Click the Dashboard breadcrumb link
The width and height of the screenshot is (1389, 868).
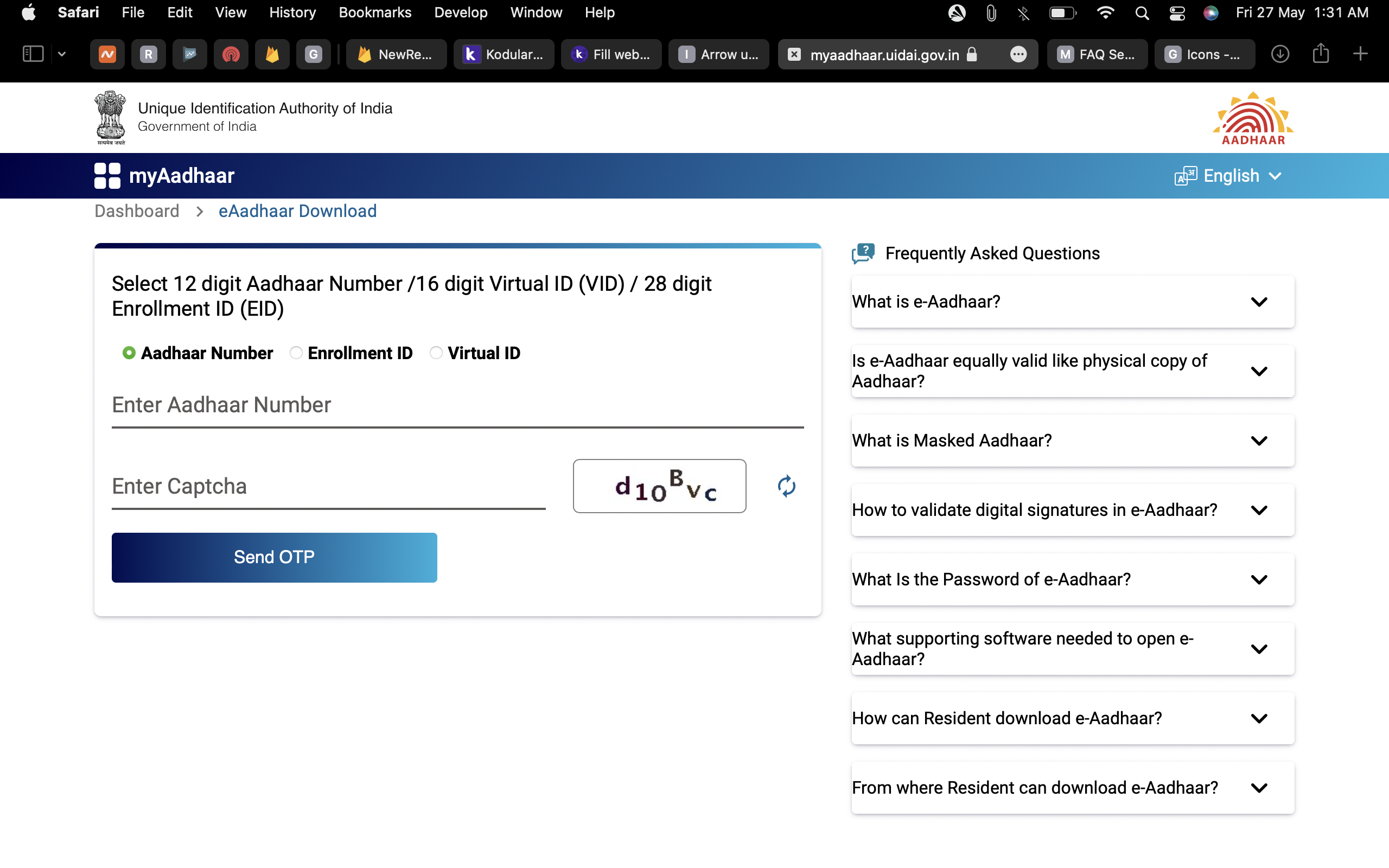coord(137,211)
